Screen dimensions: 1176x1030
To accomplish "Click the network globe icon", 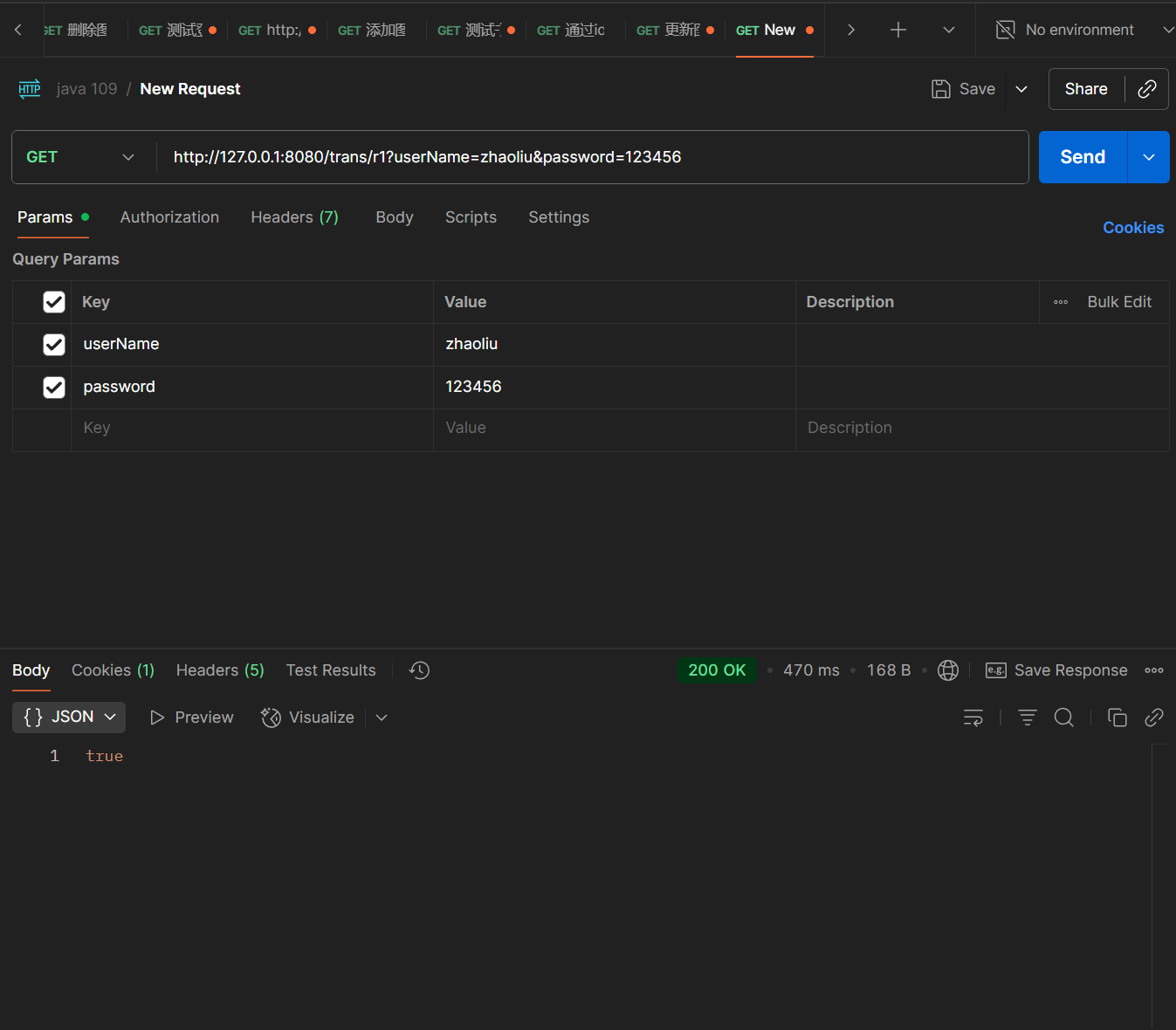I will point(948,670).
